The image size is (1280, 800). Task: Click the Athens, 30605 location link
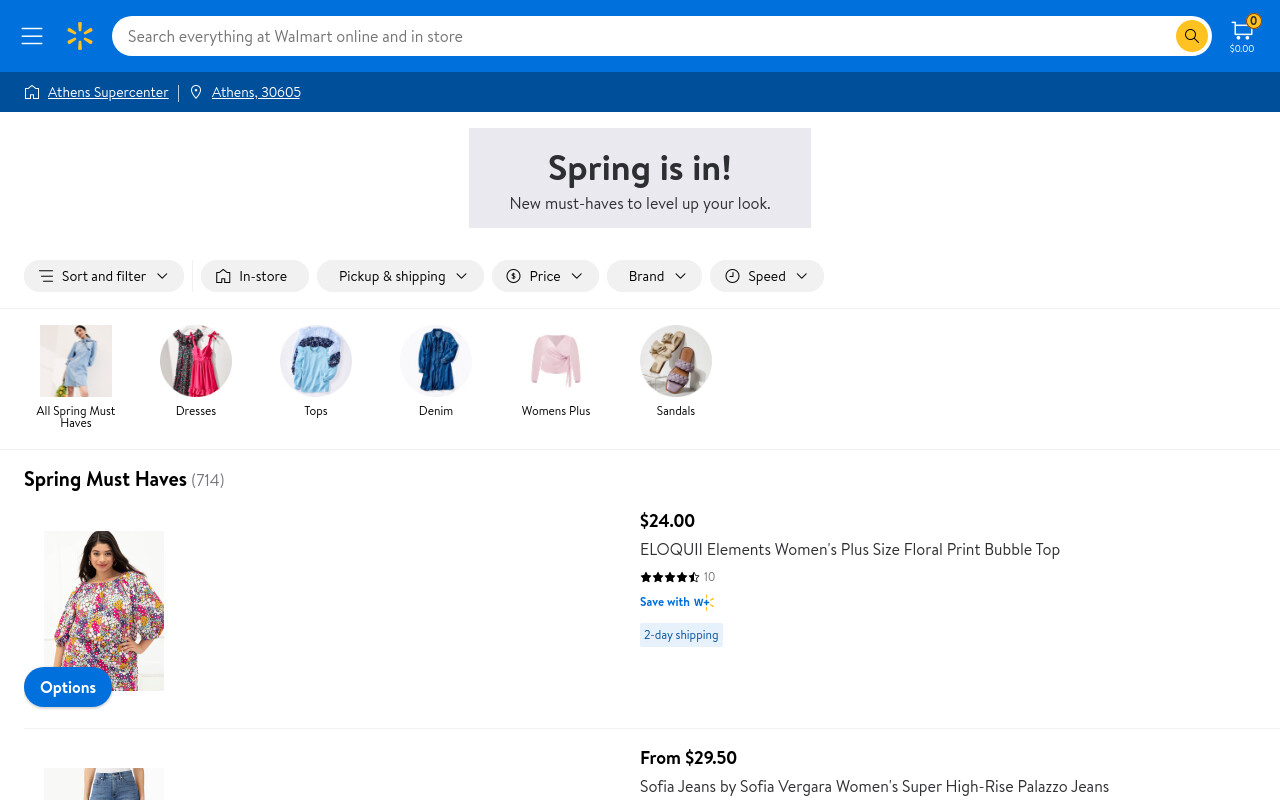coord(256,92)
